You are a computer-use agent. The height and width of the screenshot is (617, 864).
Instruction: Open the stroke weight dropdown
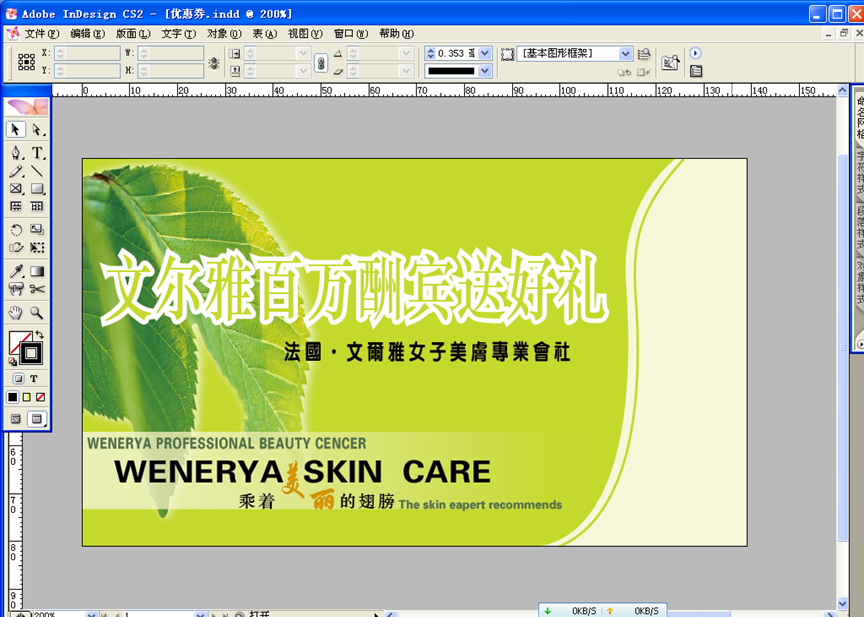(x=485, y=53)
